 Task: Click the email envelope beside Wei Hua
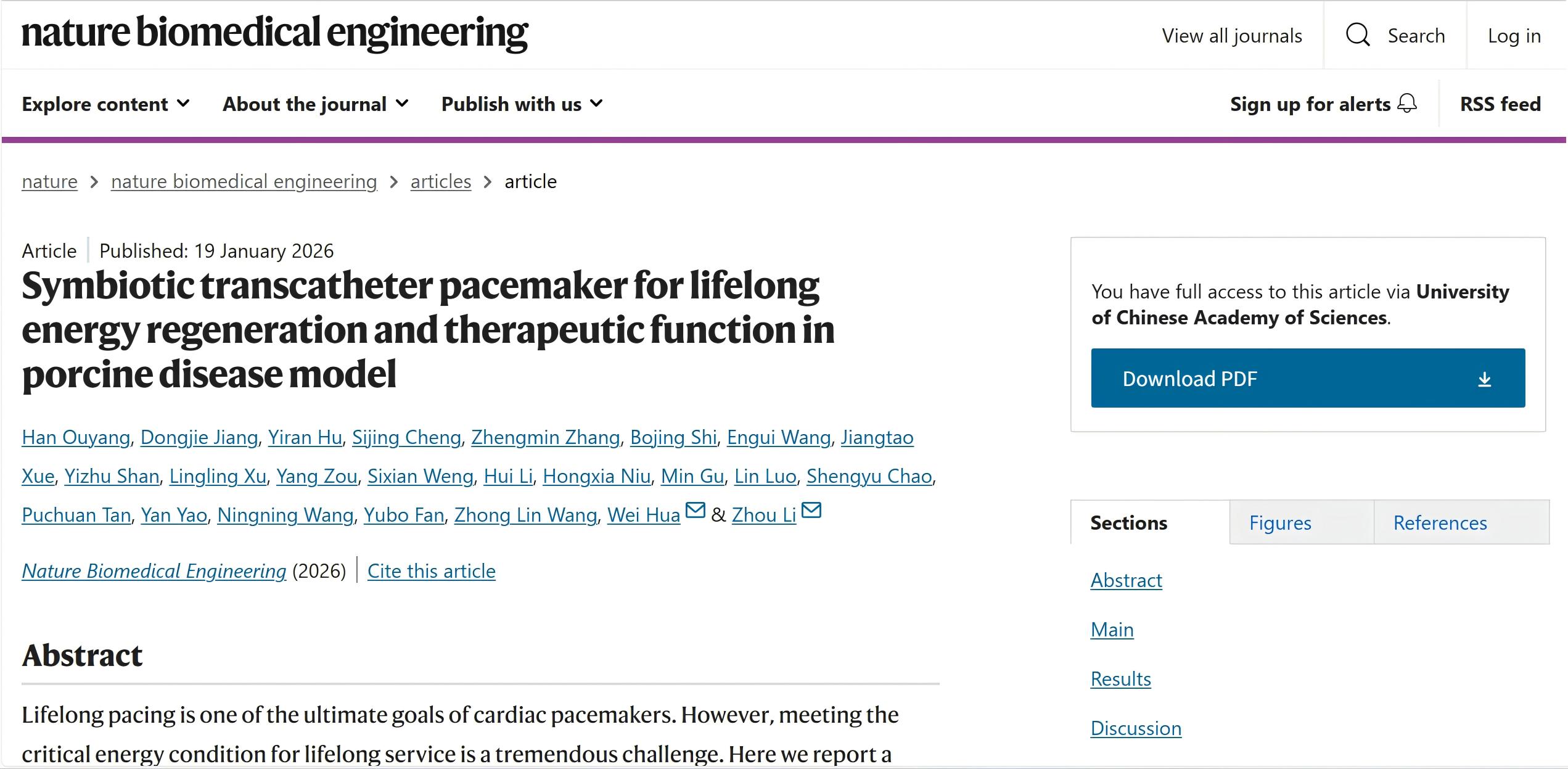pos(696,511)
